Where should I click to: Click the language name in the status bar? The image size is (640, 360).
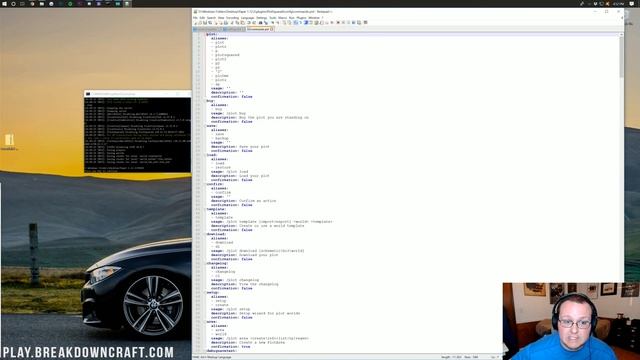[x=212, y=357]
